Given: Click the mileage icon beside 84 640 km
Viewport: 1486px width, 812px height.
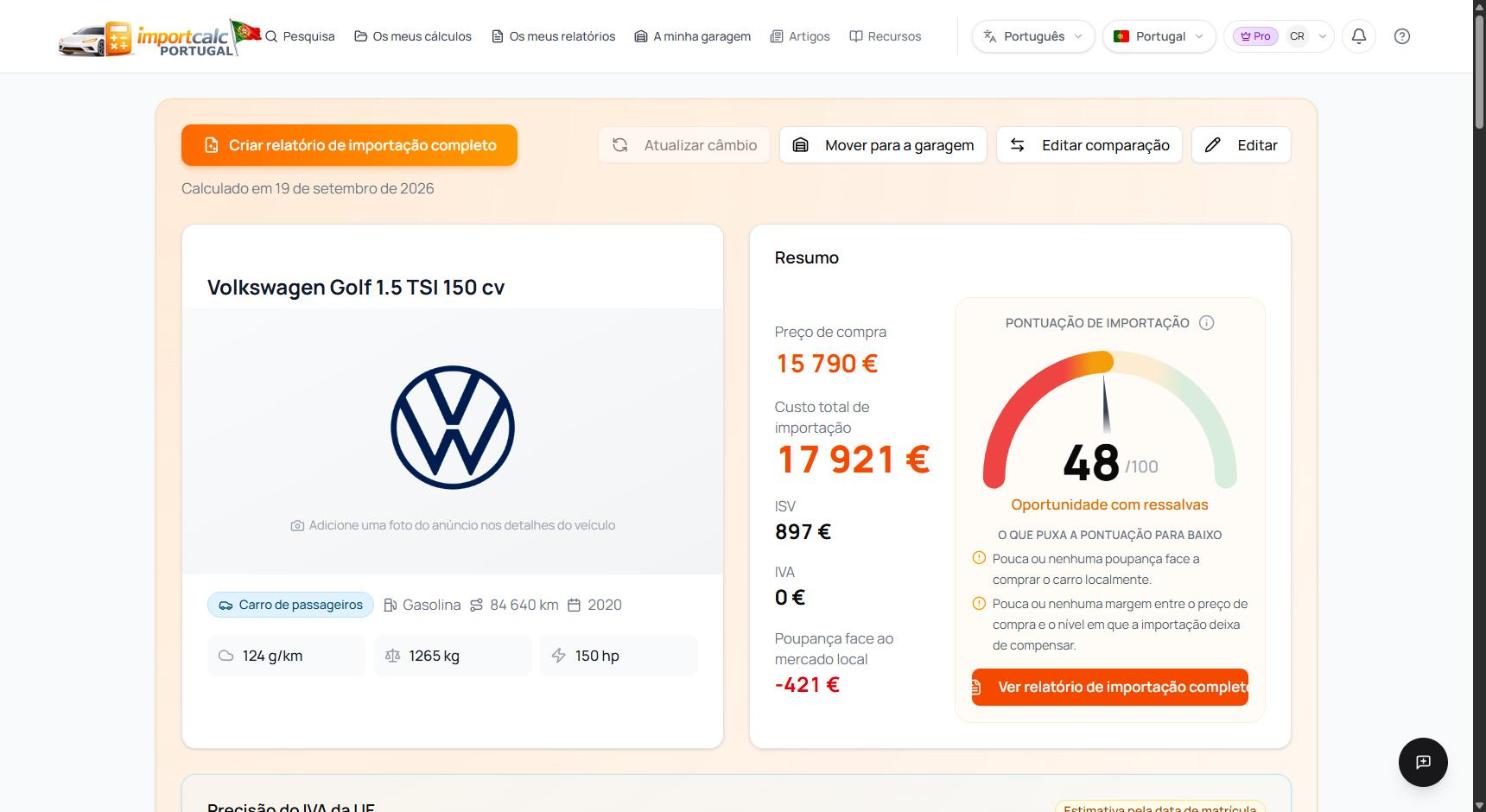Looking at the screenshot, I should coord(476,605).
